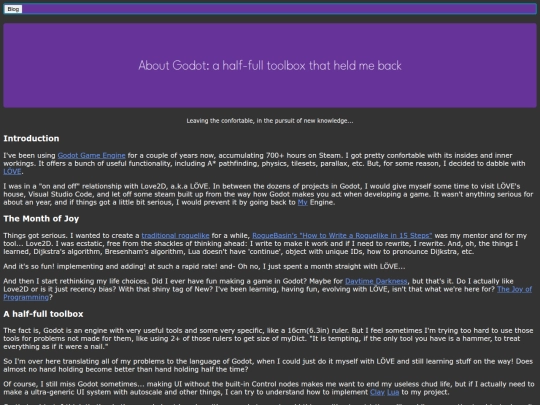Click the Blog button in the top bar
This screenshot has width=540, height=405.
point(13,9)
